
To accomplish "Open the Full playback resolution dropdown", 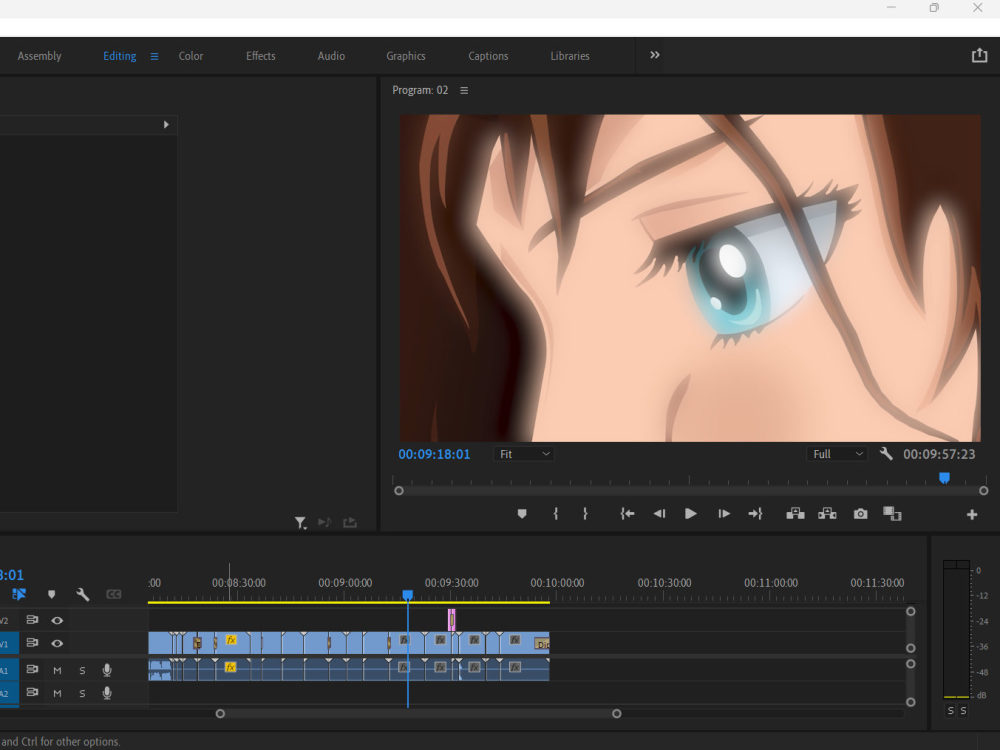I will [x=837, y=454].
